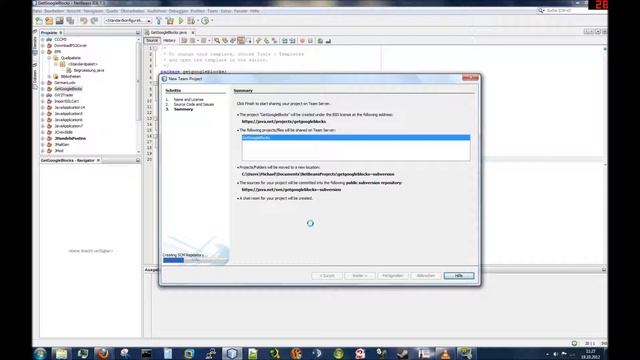Screen dimensions: 640x360
Task: Click the Shift Line Right editor icon
Action: [x=292, y=41]
